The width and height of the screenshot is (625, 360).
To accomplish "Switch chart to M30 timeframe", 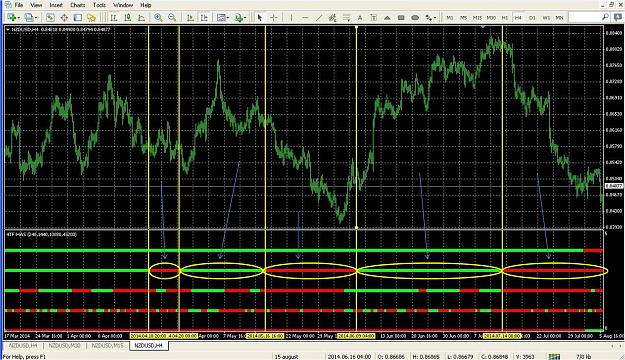I will 491,18.
